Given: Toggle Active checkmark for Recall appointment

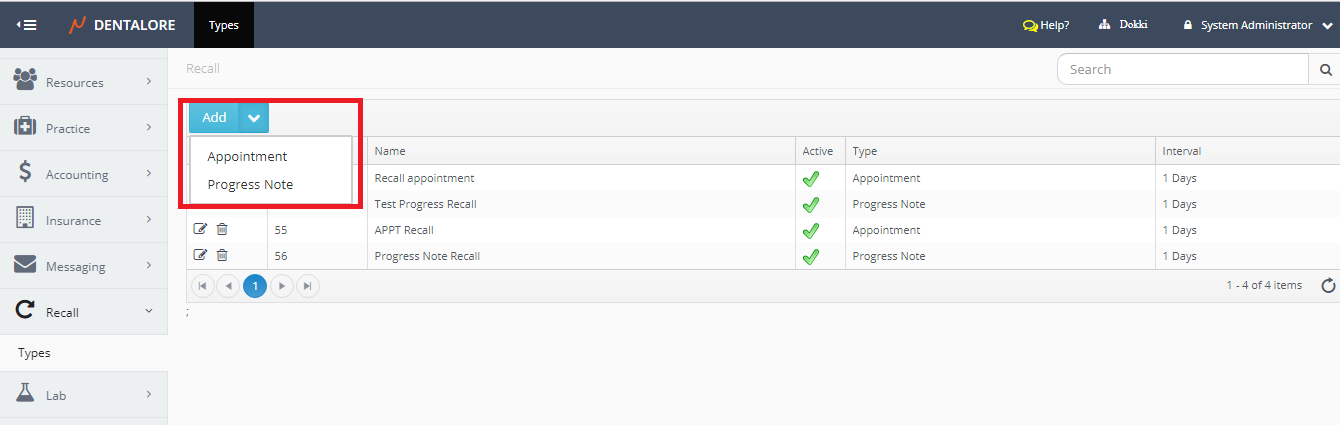Looking at the screenshot, I should [x=811, y=179].
